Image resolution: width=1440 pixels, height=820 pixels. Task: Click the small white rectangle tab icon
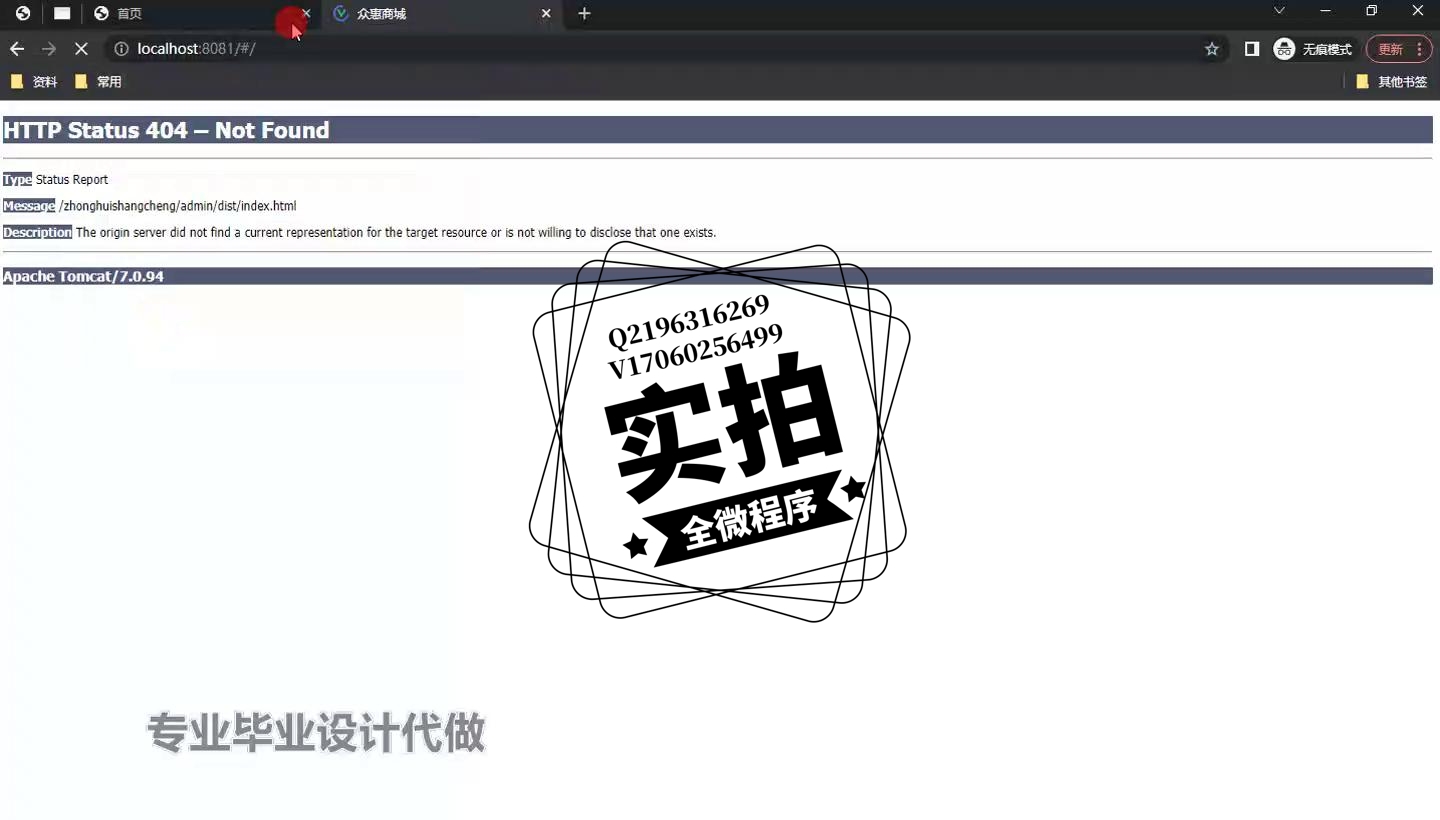(x=62, y=13)
